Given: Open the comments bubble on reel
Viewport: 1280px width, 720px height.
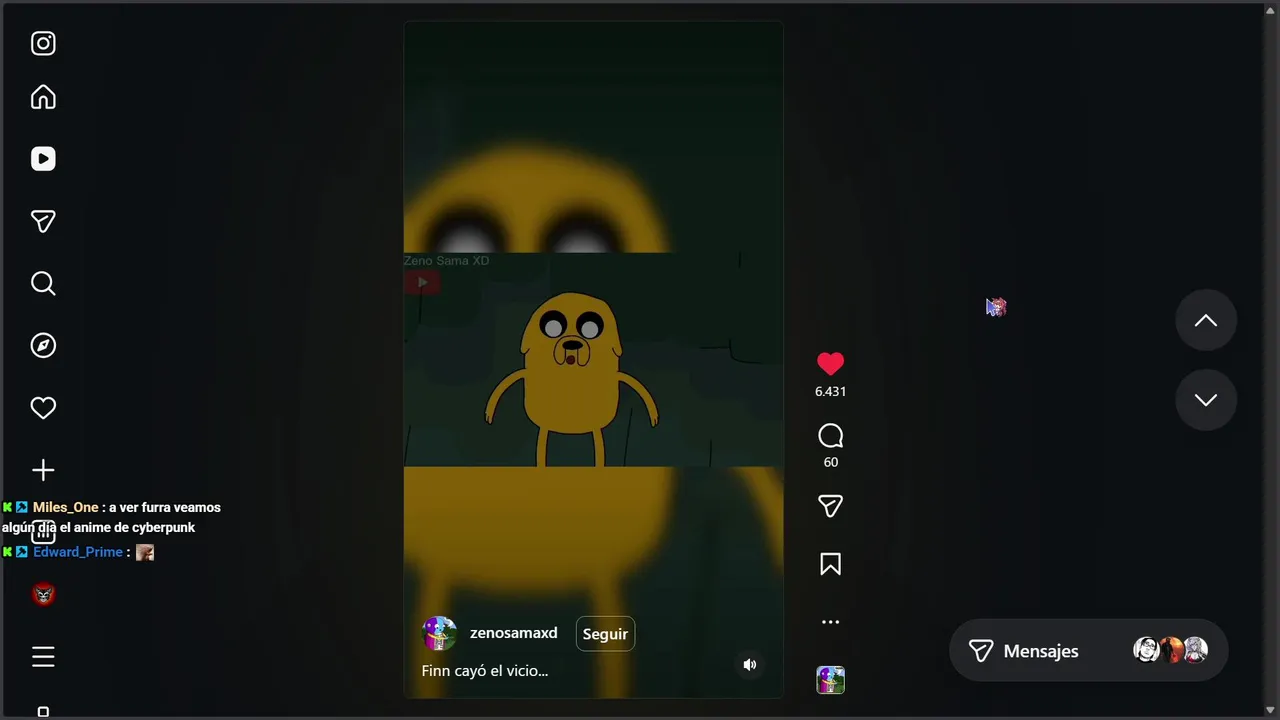Looking at the screenshot, I should click(830, 436).
